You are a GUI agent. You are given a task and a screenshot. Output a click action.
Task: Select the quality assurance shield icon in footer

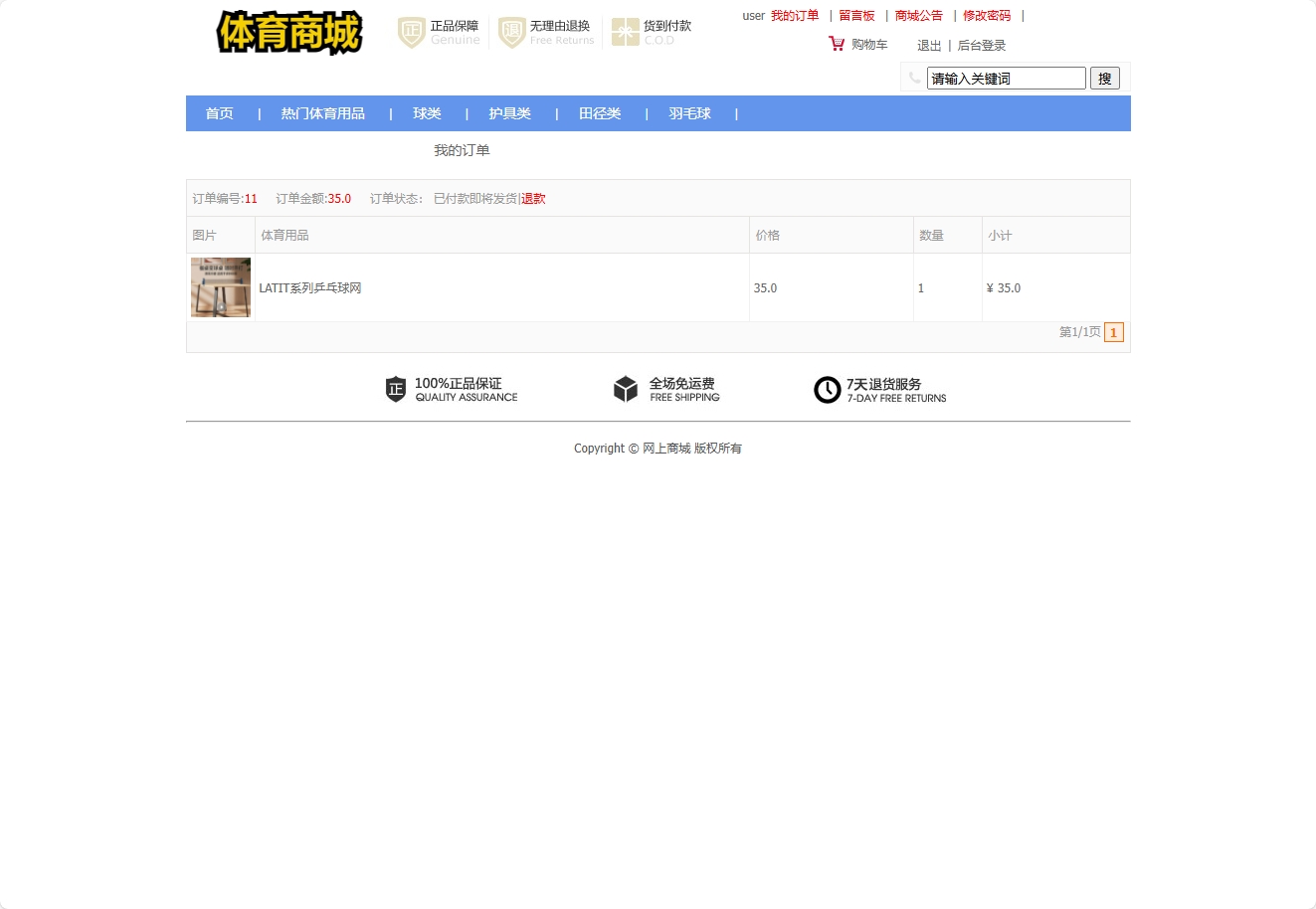tap(395, 390)
